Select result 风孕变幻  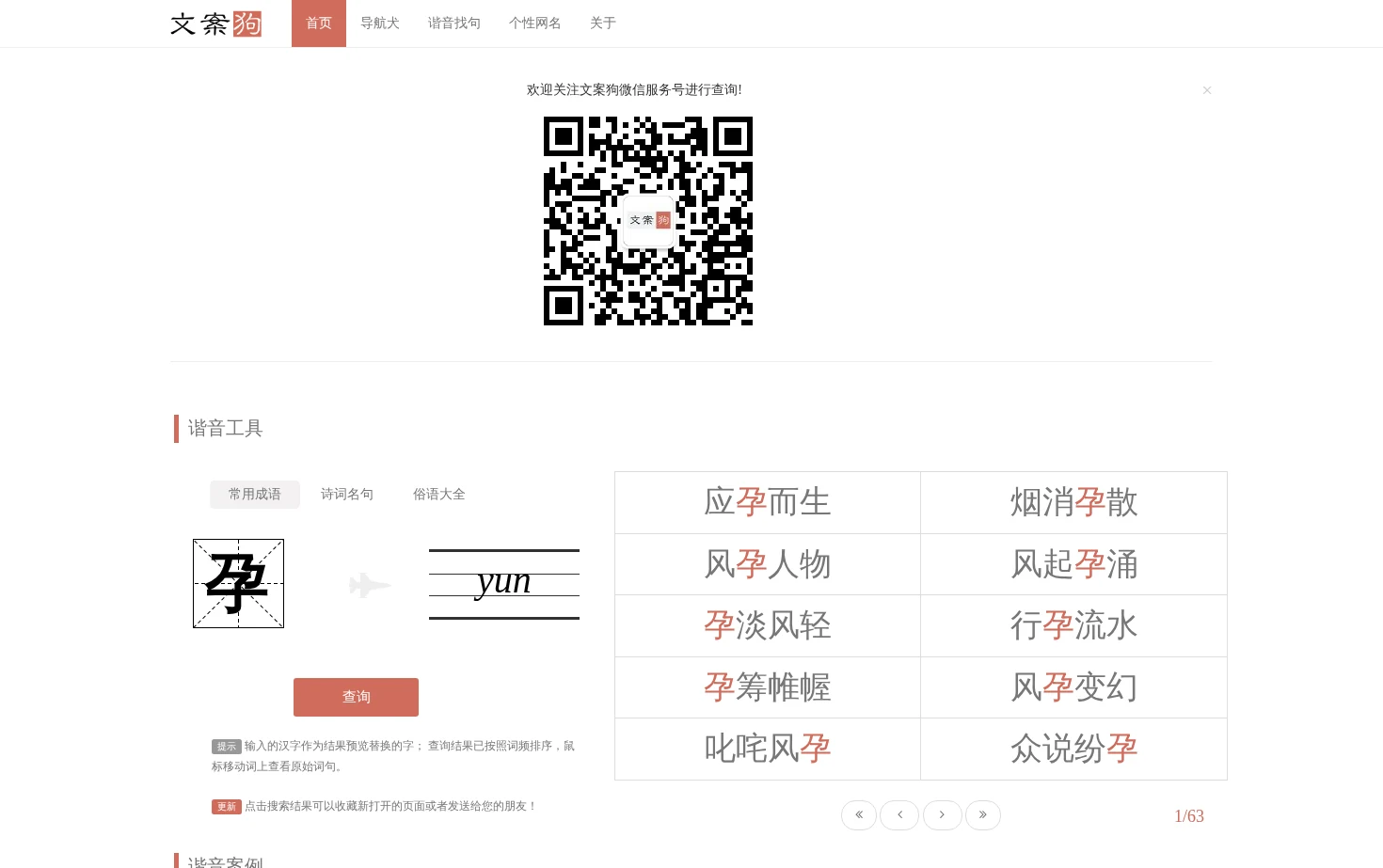point(1074,687)
